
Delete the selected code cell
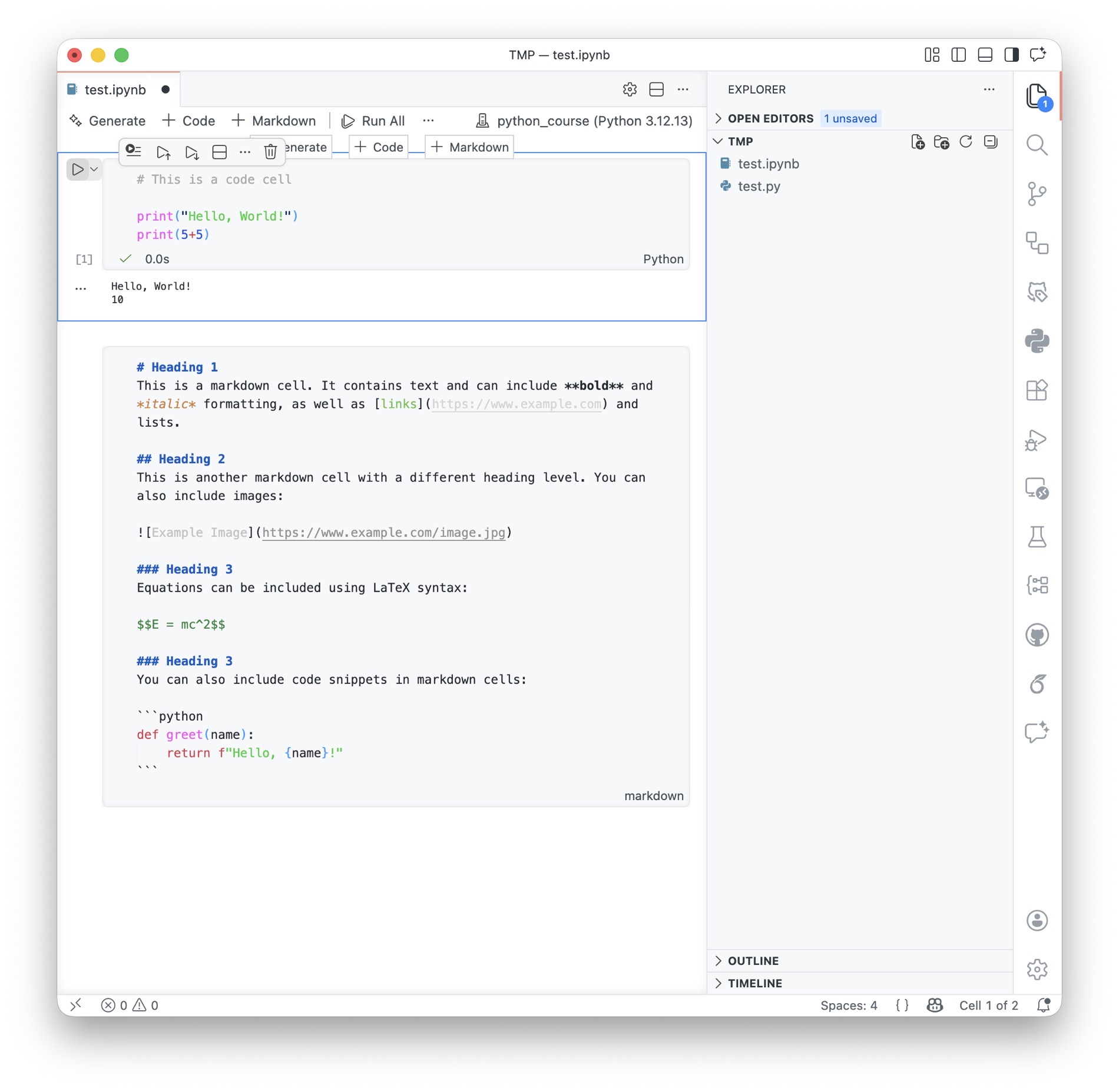(x=270, y=152)
